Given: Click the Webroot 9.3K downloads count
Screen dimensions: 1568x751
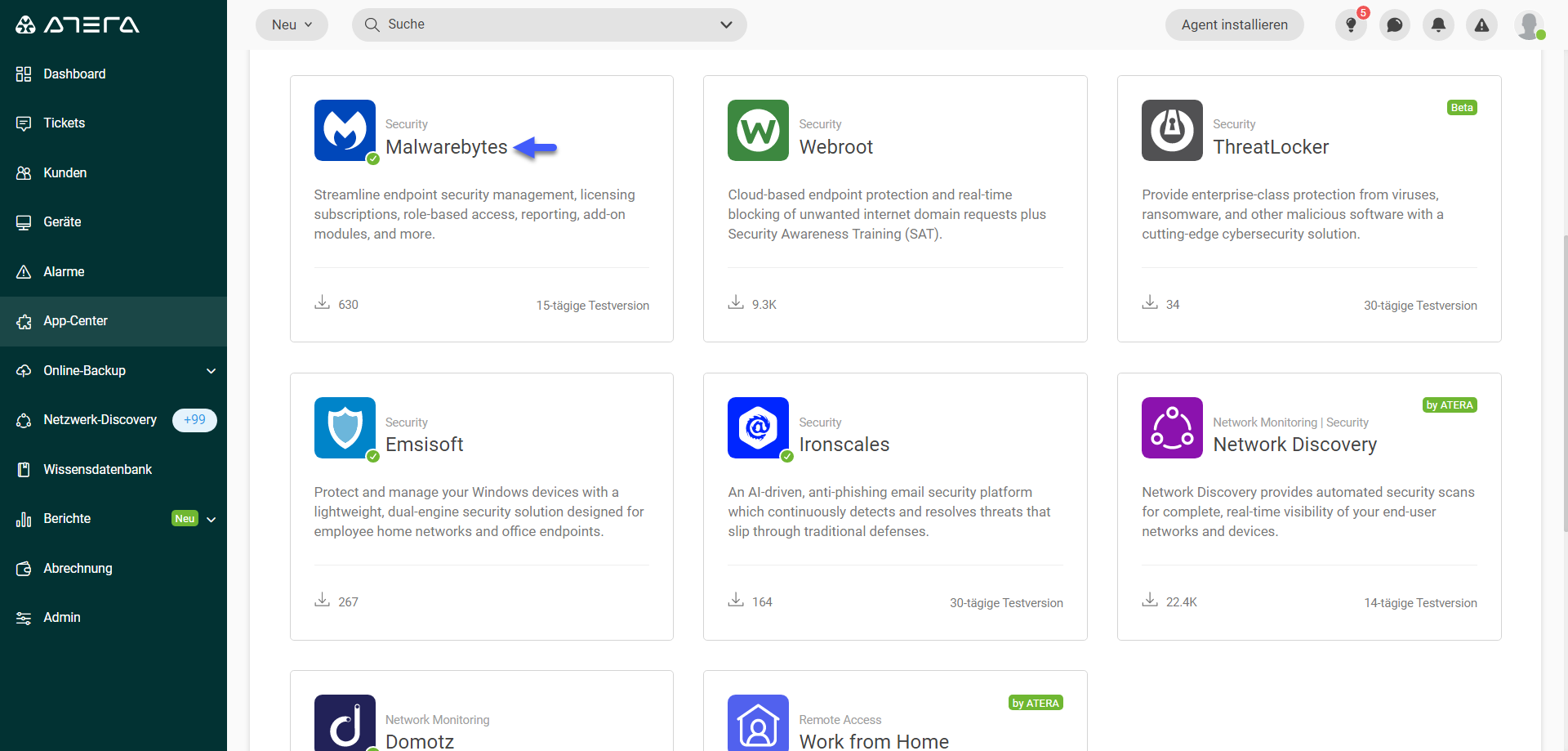Looking at the screenshot, I should tap(764, 305).
